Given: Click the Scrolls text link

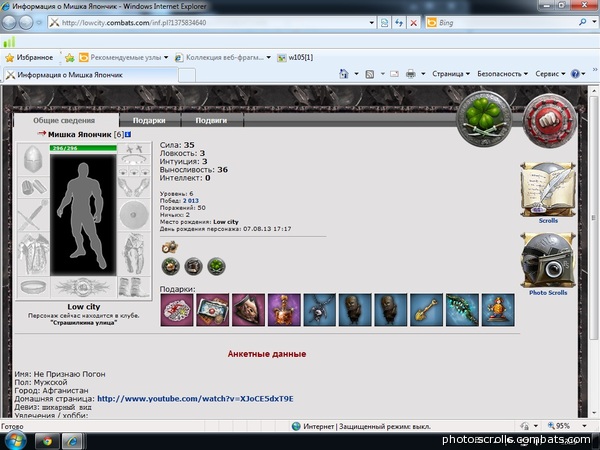Looking at the screenshot, I should point(548,221).
